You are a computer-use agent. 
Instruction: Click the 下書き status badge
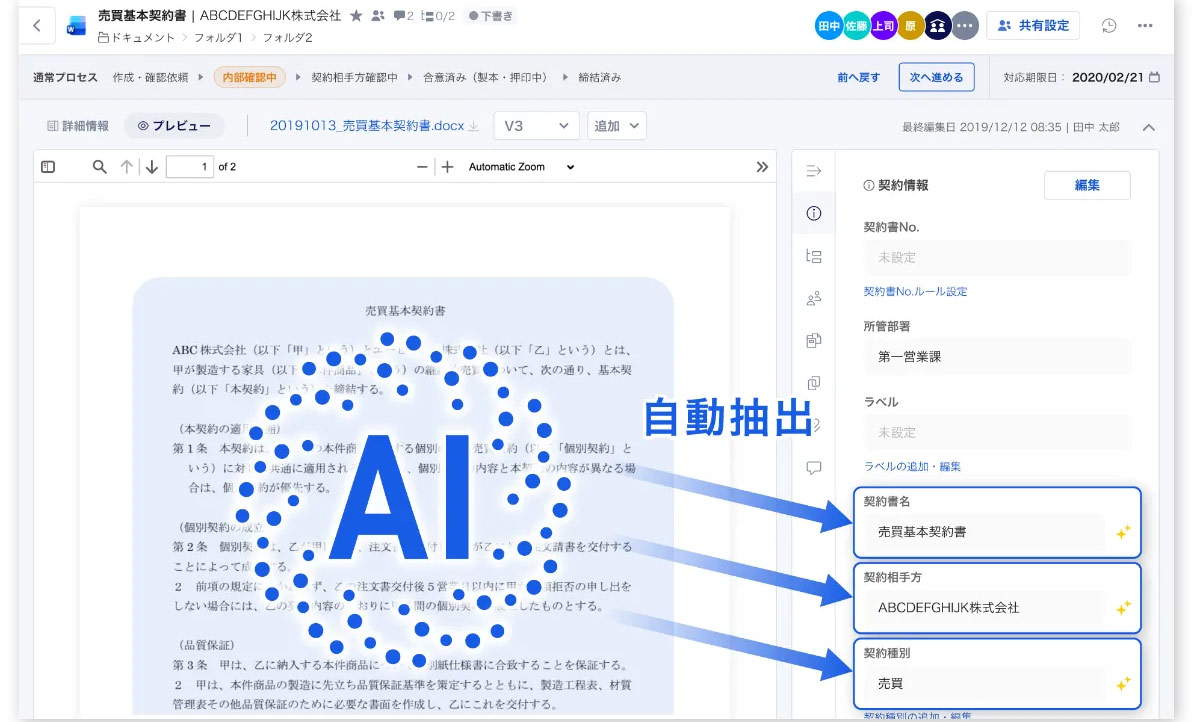(x=490, y=16)
